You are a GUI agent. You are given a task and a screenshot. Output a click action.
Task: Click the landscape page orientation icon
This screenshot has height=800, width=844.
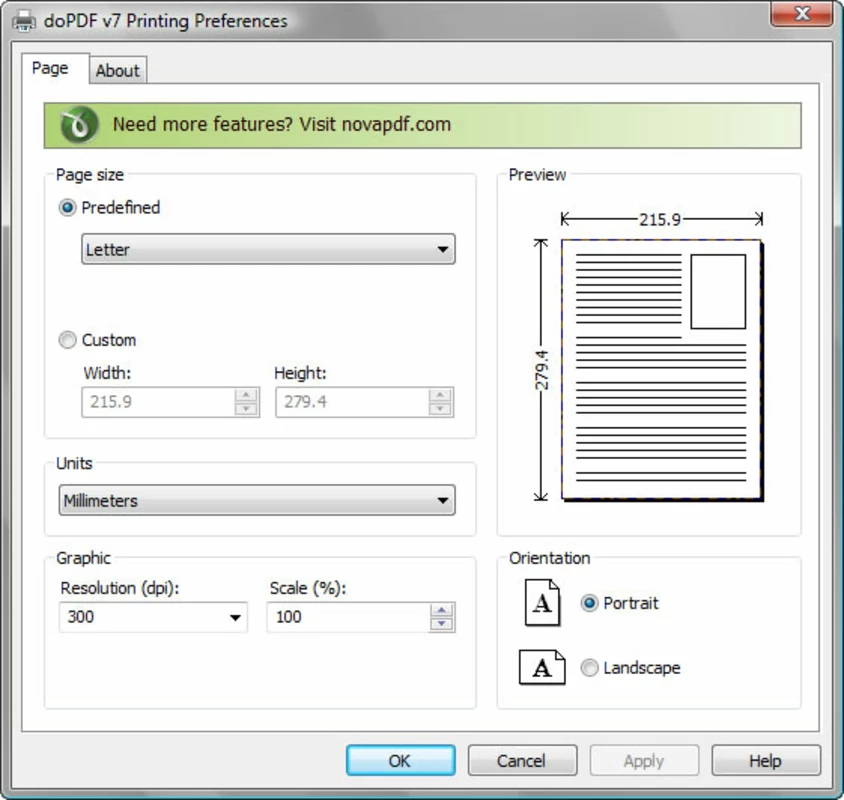click(542, 668)
